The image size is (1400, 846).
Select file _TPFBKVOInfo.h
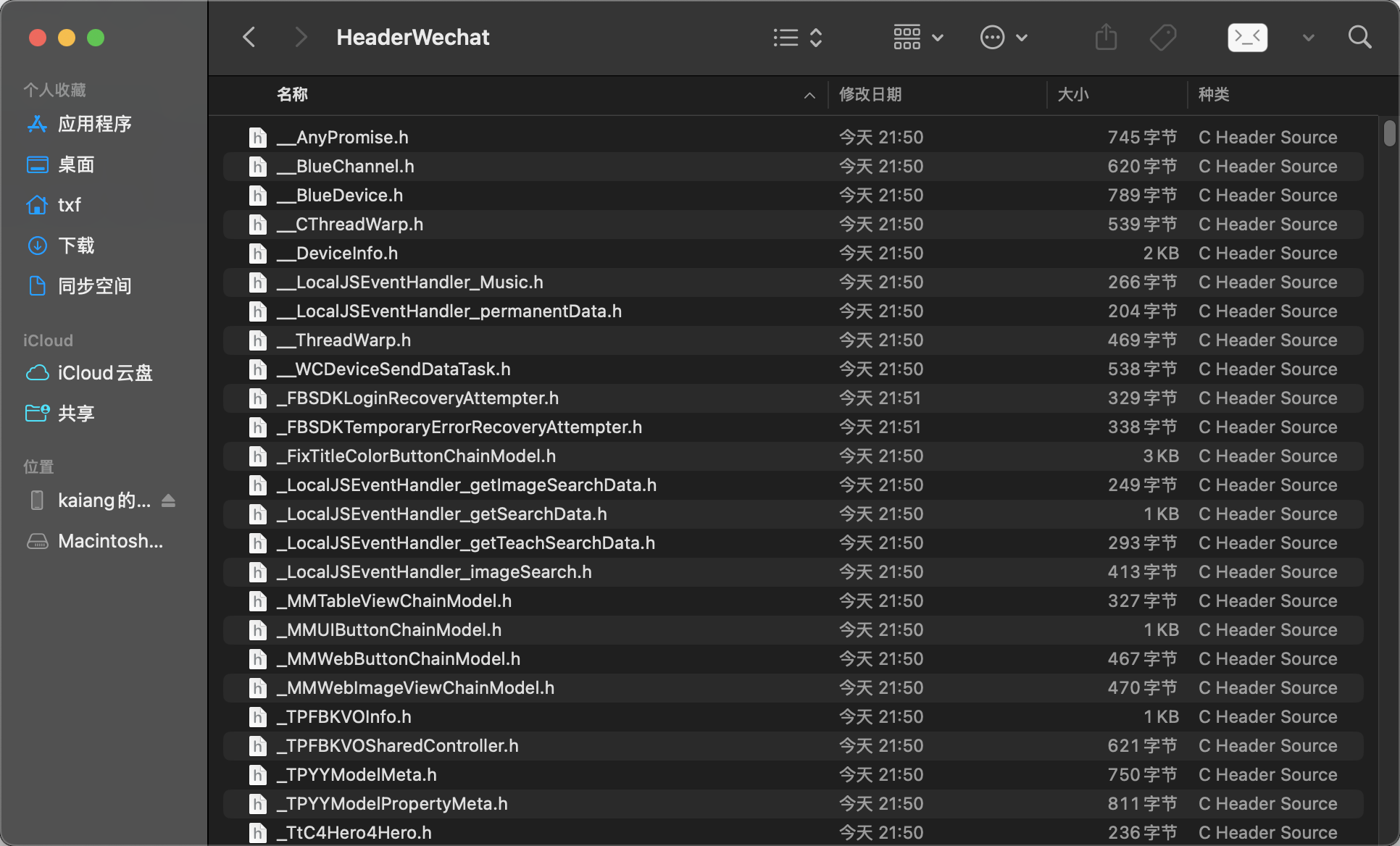tap(793, 716)
